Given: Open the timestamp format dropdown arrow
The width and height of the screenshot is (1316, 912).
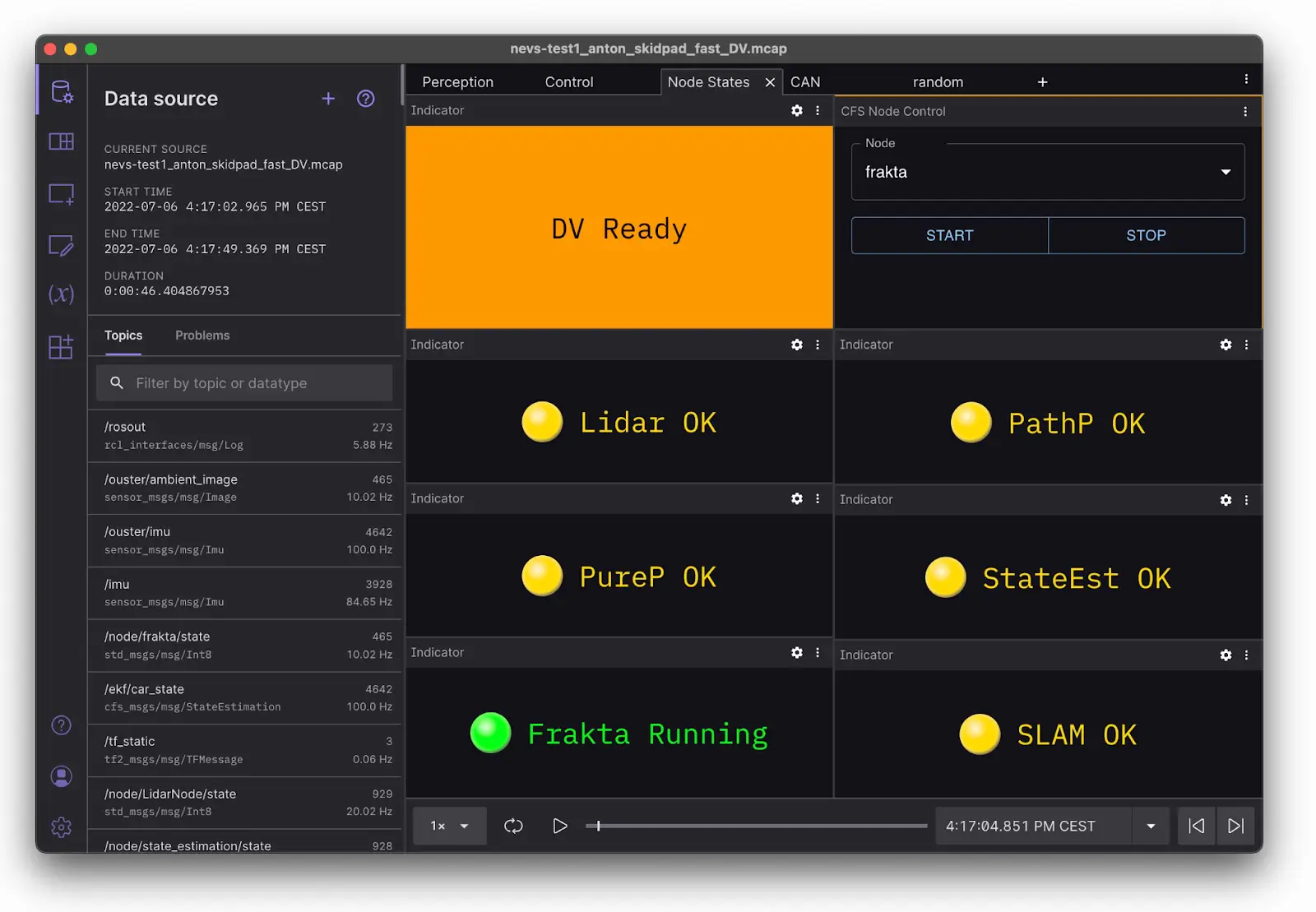Looking at the screenshot, I should [1151, 826].
